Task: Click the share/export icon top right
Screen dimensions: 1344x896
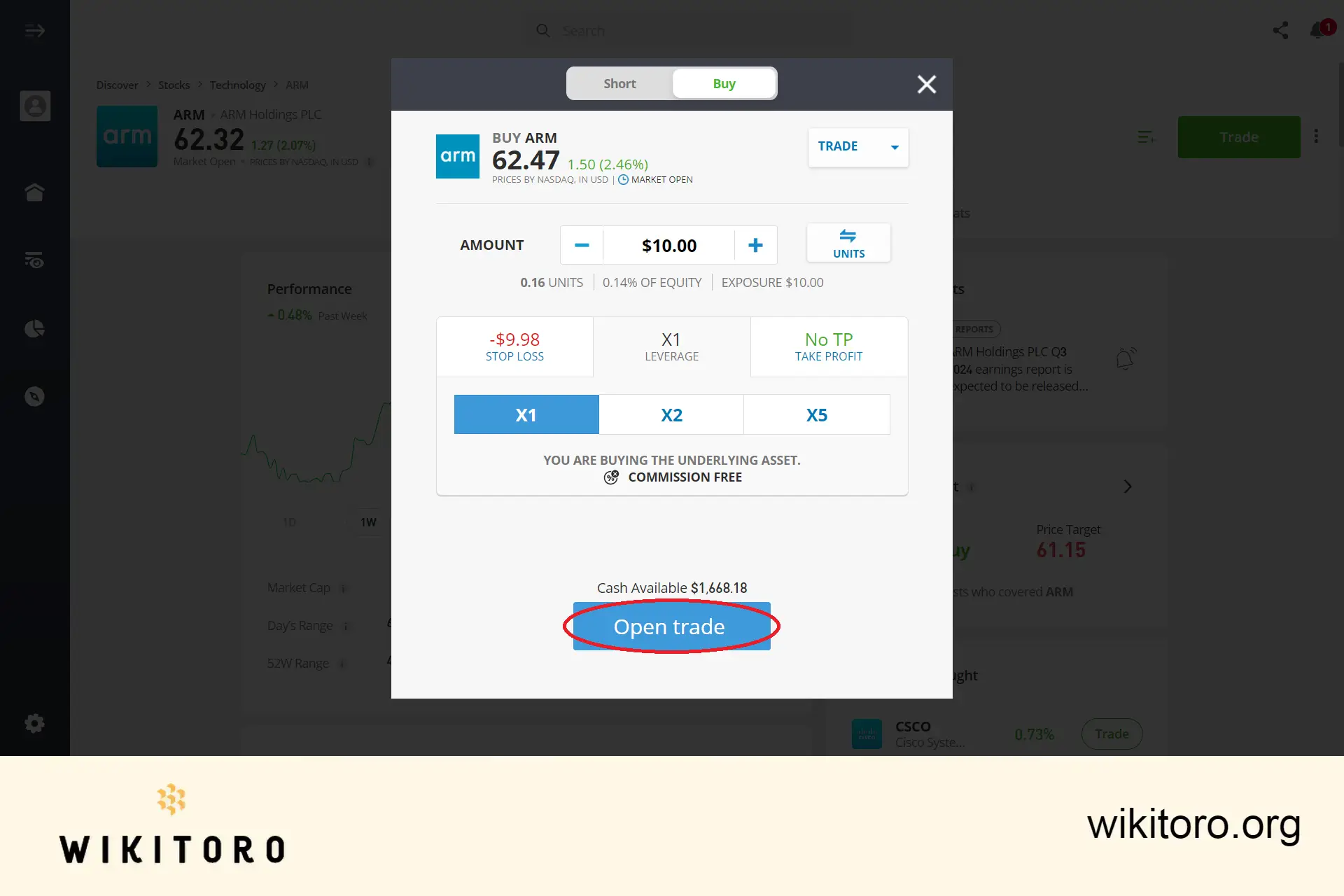Action: 1280,30
